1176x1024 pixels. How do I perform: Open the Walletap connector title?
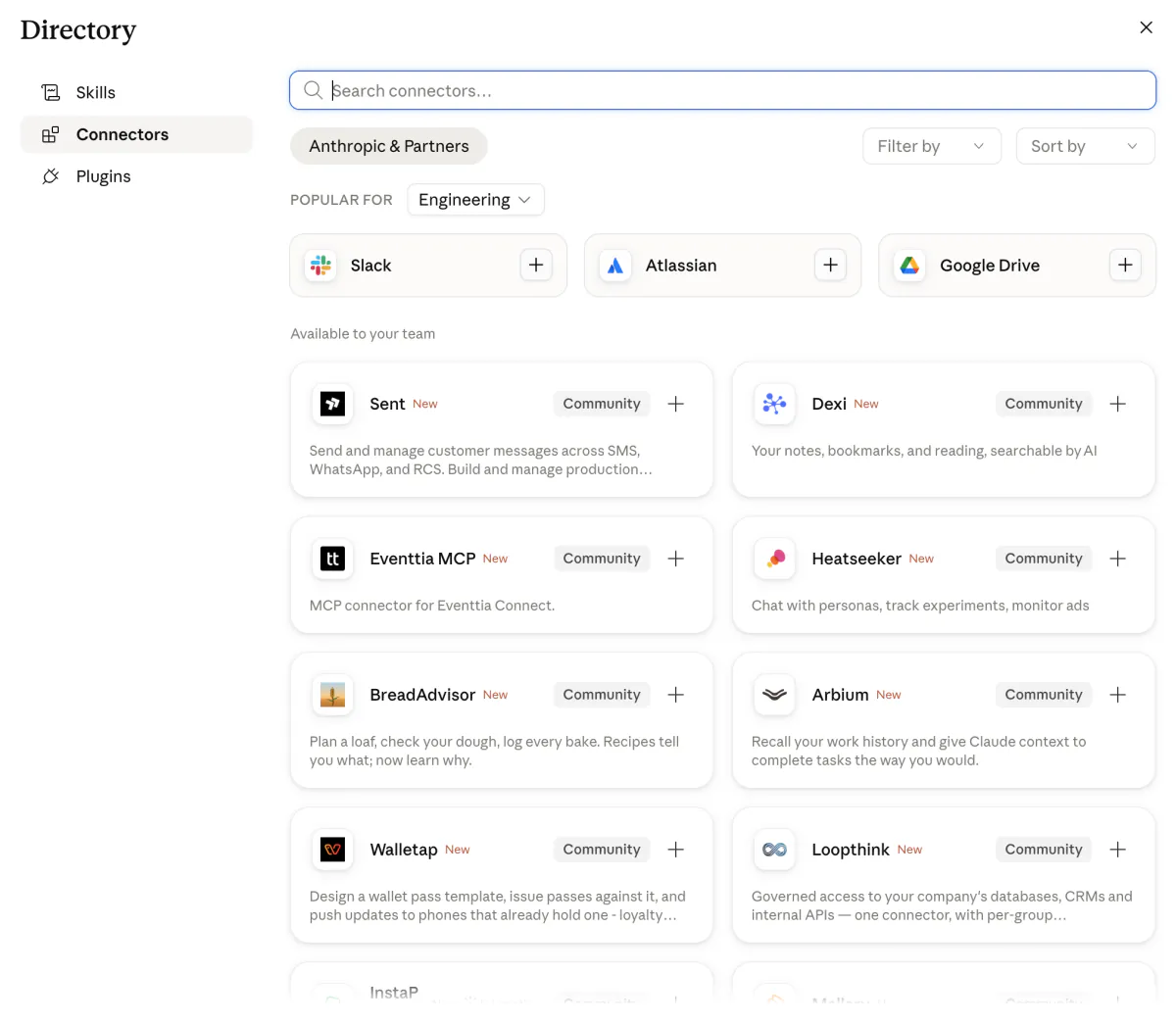404,850
